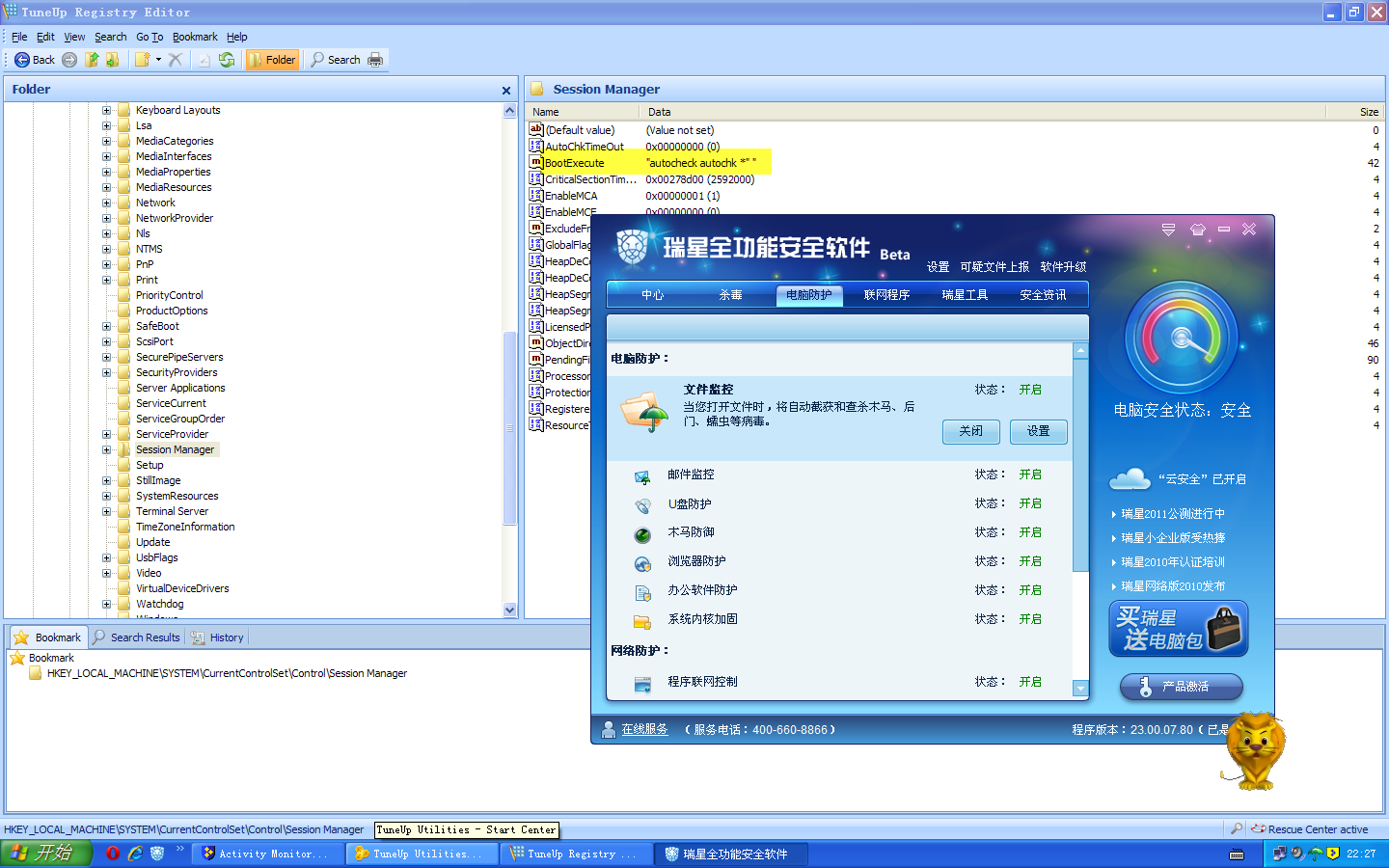The width and height of the screenshot is (1389, 868).
Task: Click the 开始 Start button
Action: pyautogui.click(x=46, y=854)
